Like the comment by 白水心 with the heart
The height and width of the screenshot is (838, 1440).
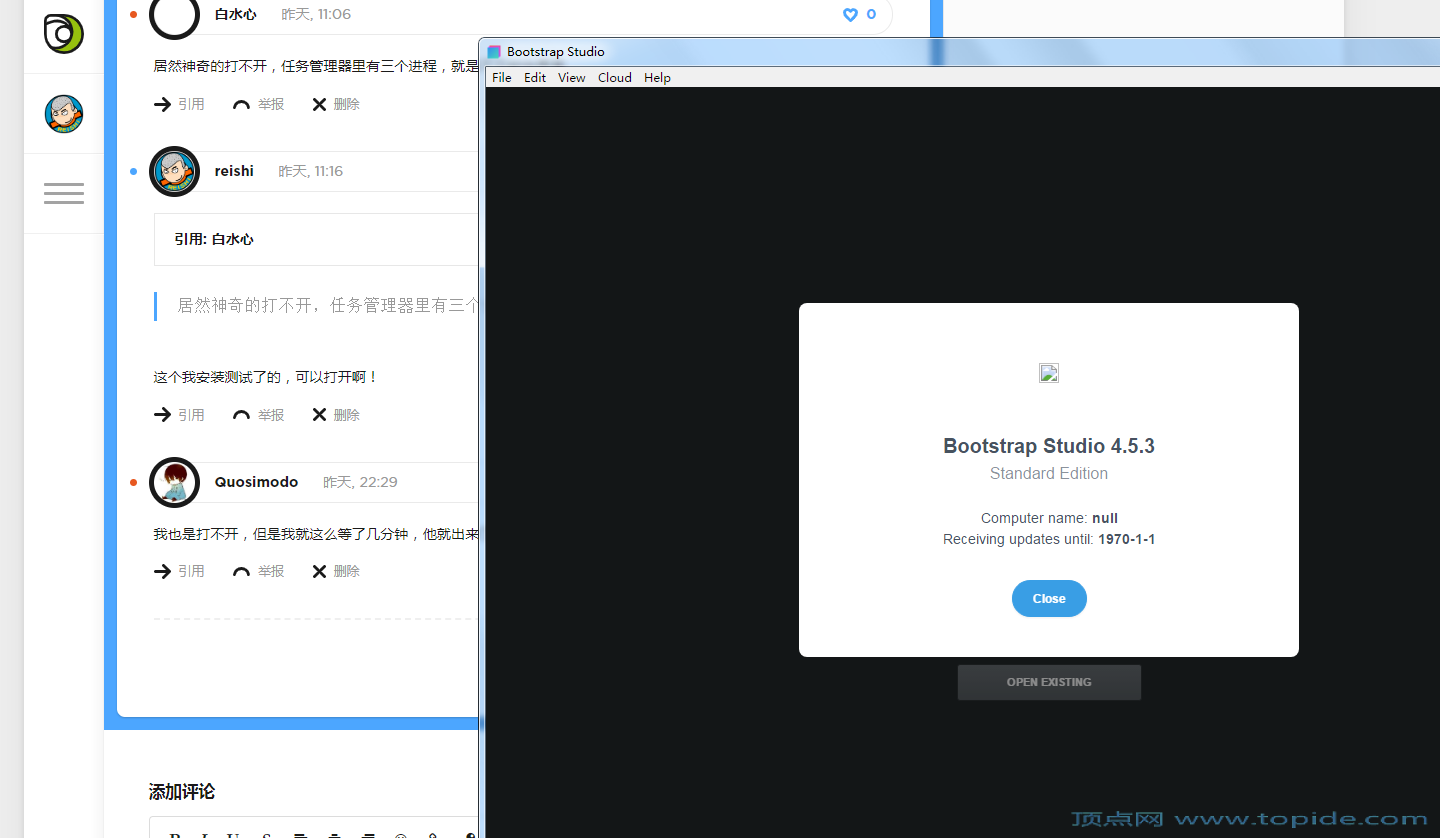[x=850, y=14]
